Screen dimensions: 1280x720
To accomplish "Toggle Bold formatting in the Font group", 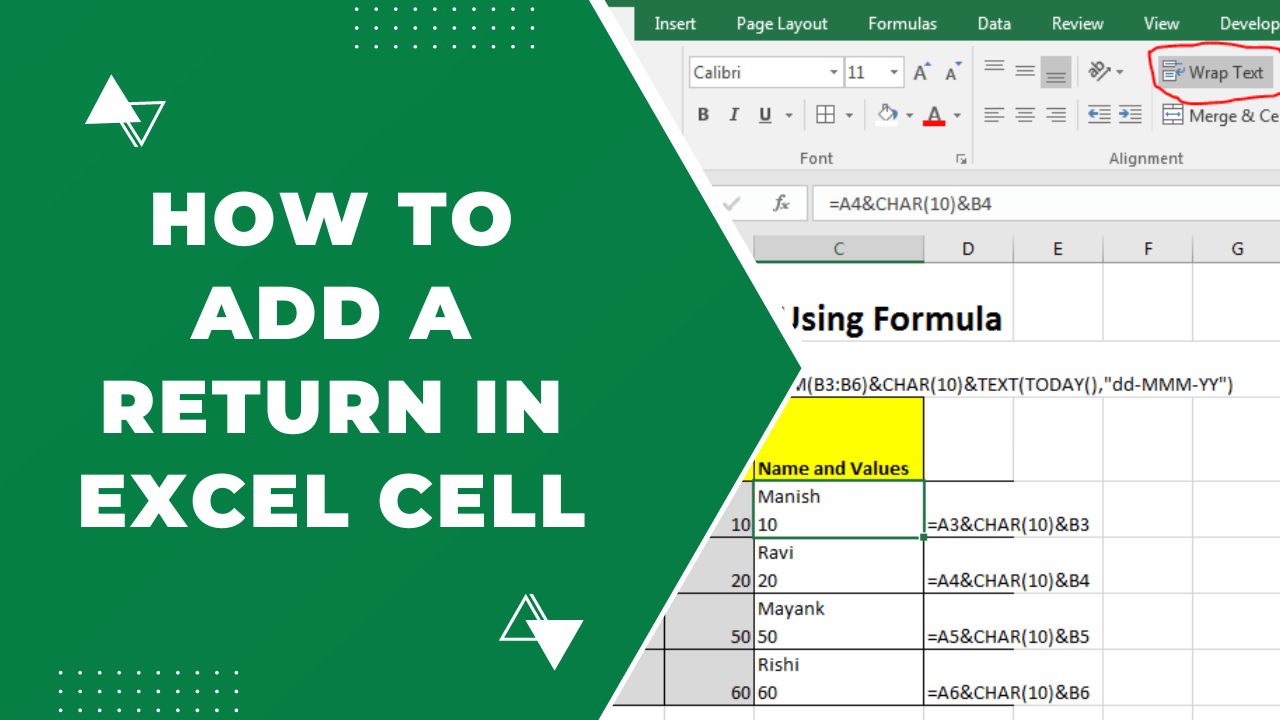I will tap(703, 114).
